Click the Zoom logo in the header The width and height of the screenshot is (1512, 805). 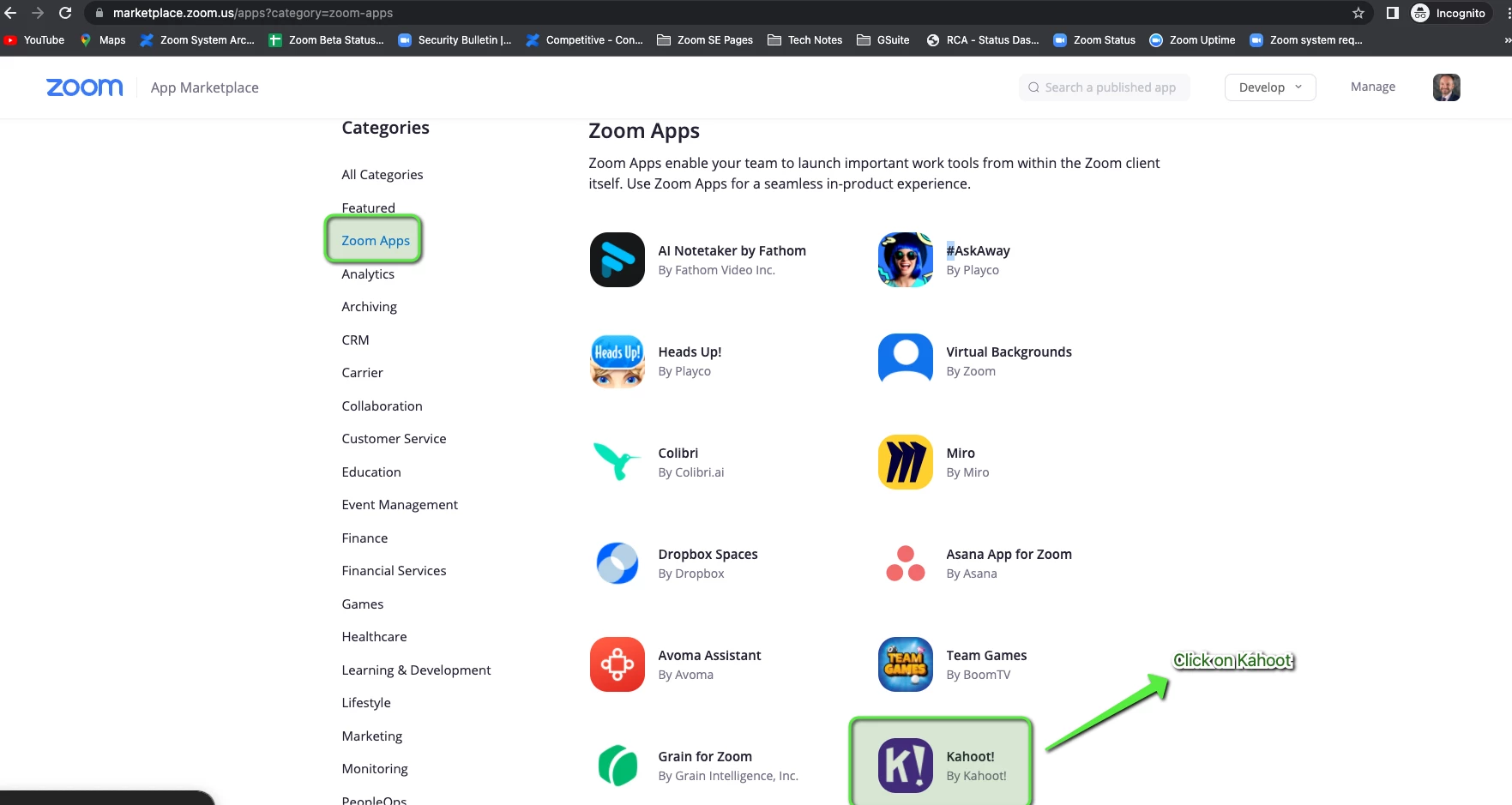(x=84, y=87)
